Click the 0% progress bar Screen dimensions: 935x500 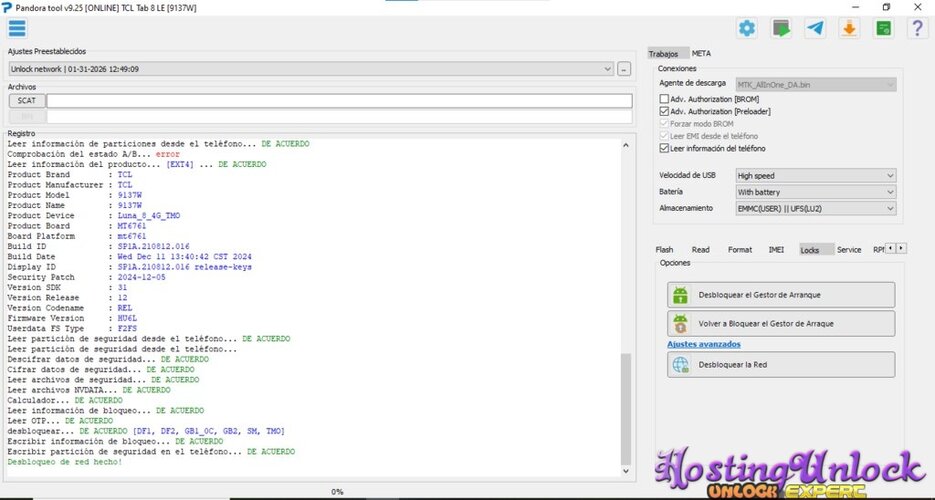pos(338,492)
